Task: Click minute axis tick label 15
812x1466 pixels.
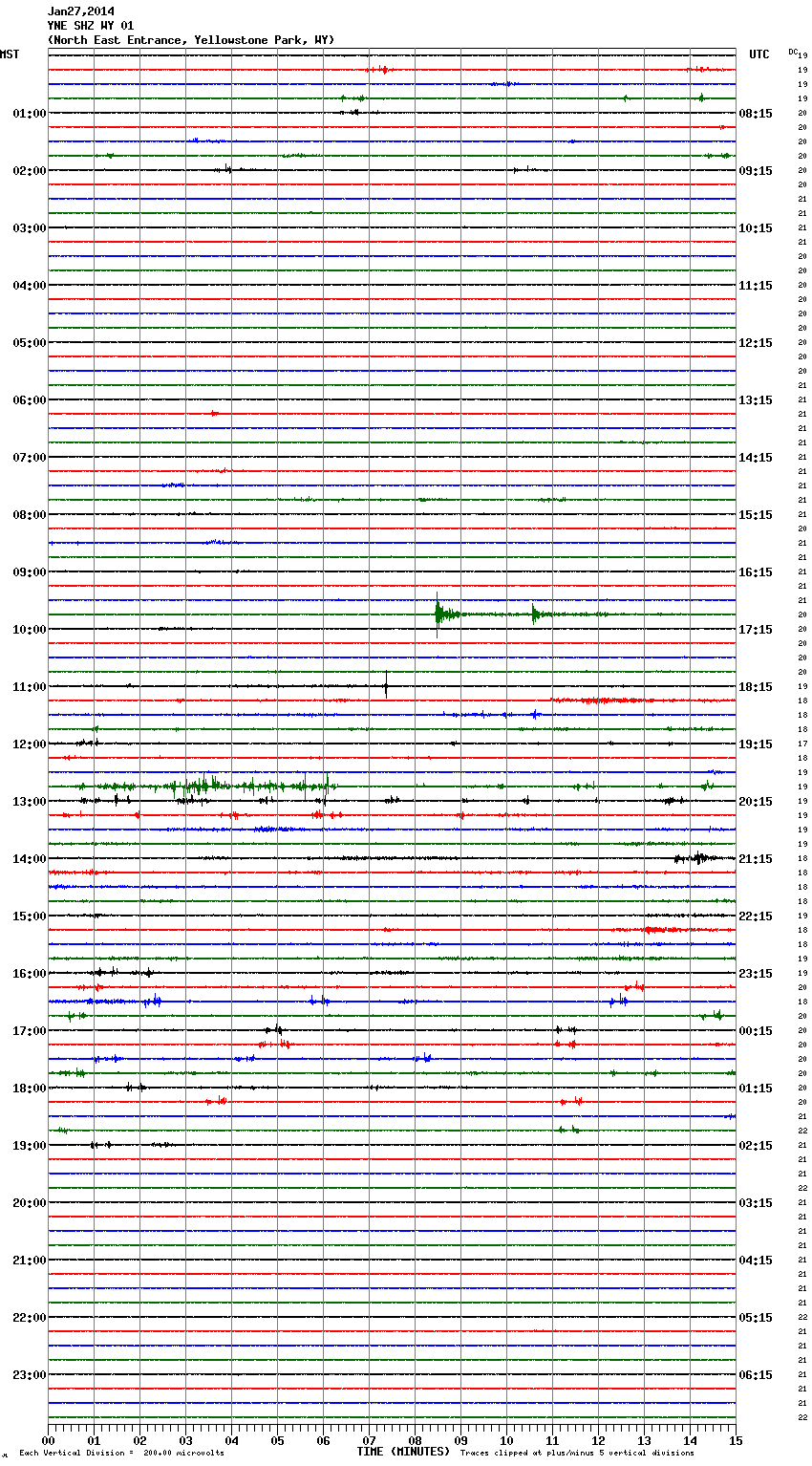Action: tap(736, 1440)
